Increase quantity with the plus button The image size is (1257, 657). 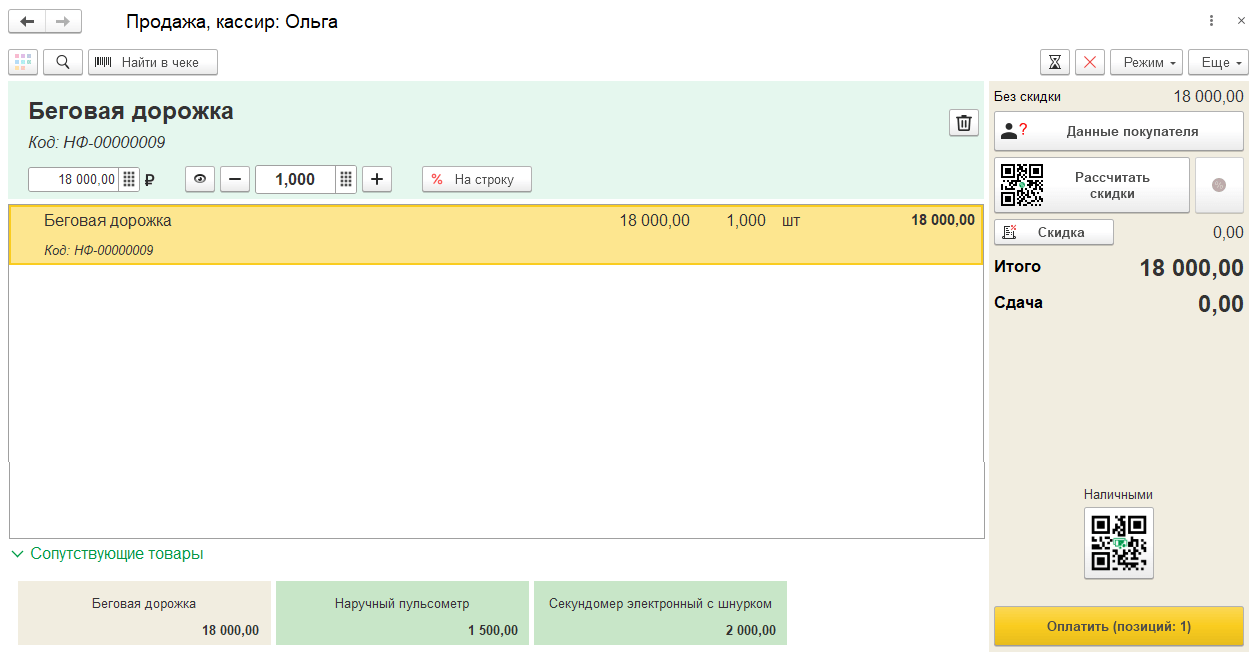pos(377,180)
